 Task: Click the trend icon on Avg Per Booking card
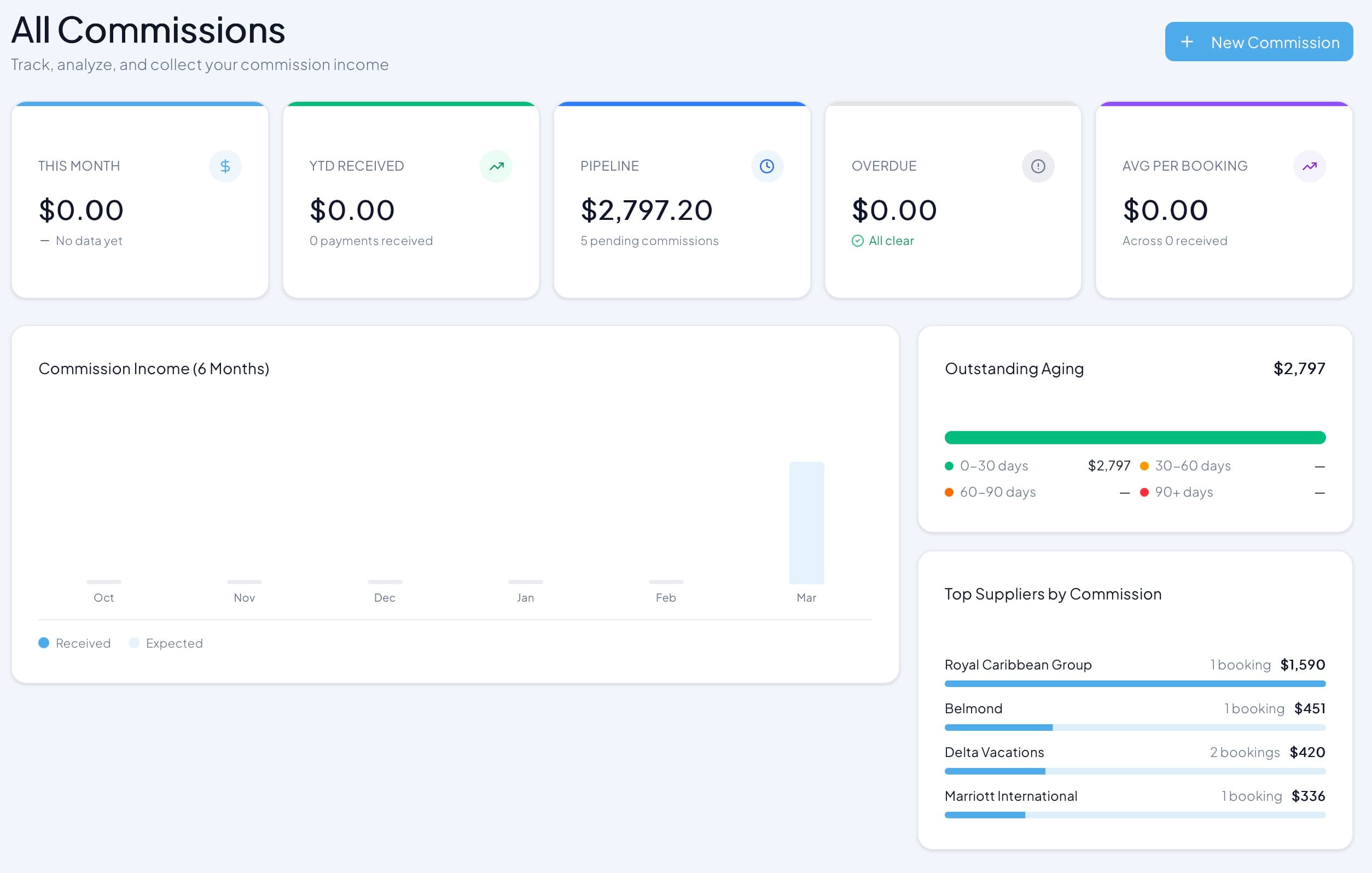point(1309,166)
